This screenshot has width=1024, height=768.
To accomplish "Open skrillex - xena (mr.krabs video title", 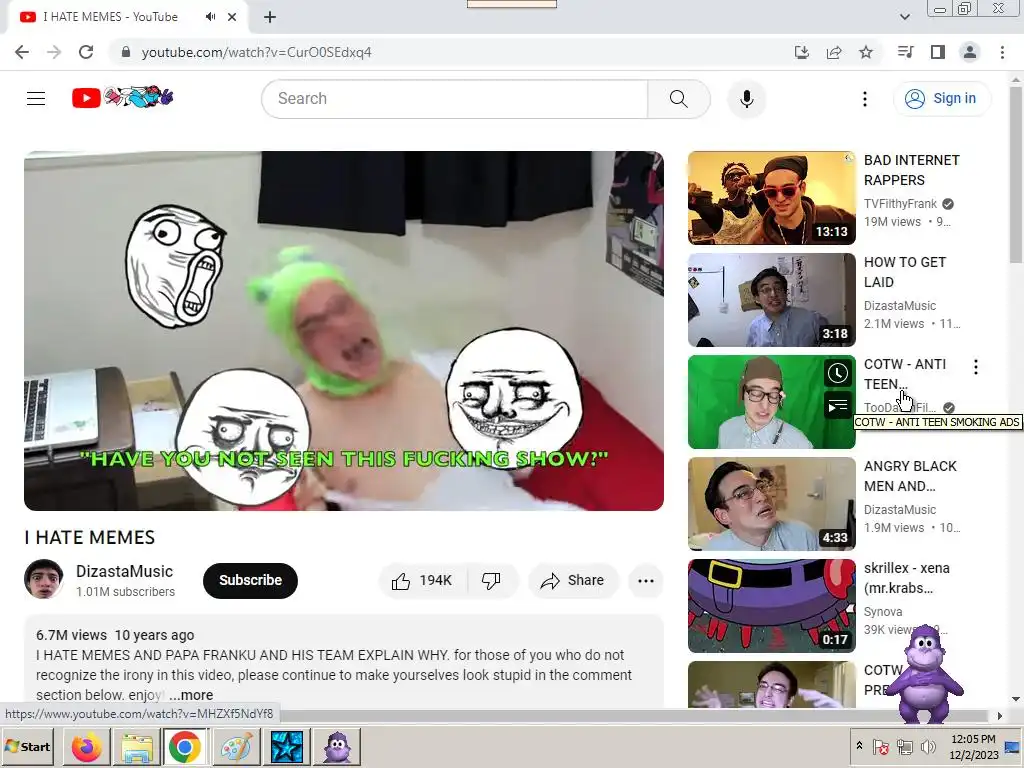I will click(x=906, y=578).
